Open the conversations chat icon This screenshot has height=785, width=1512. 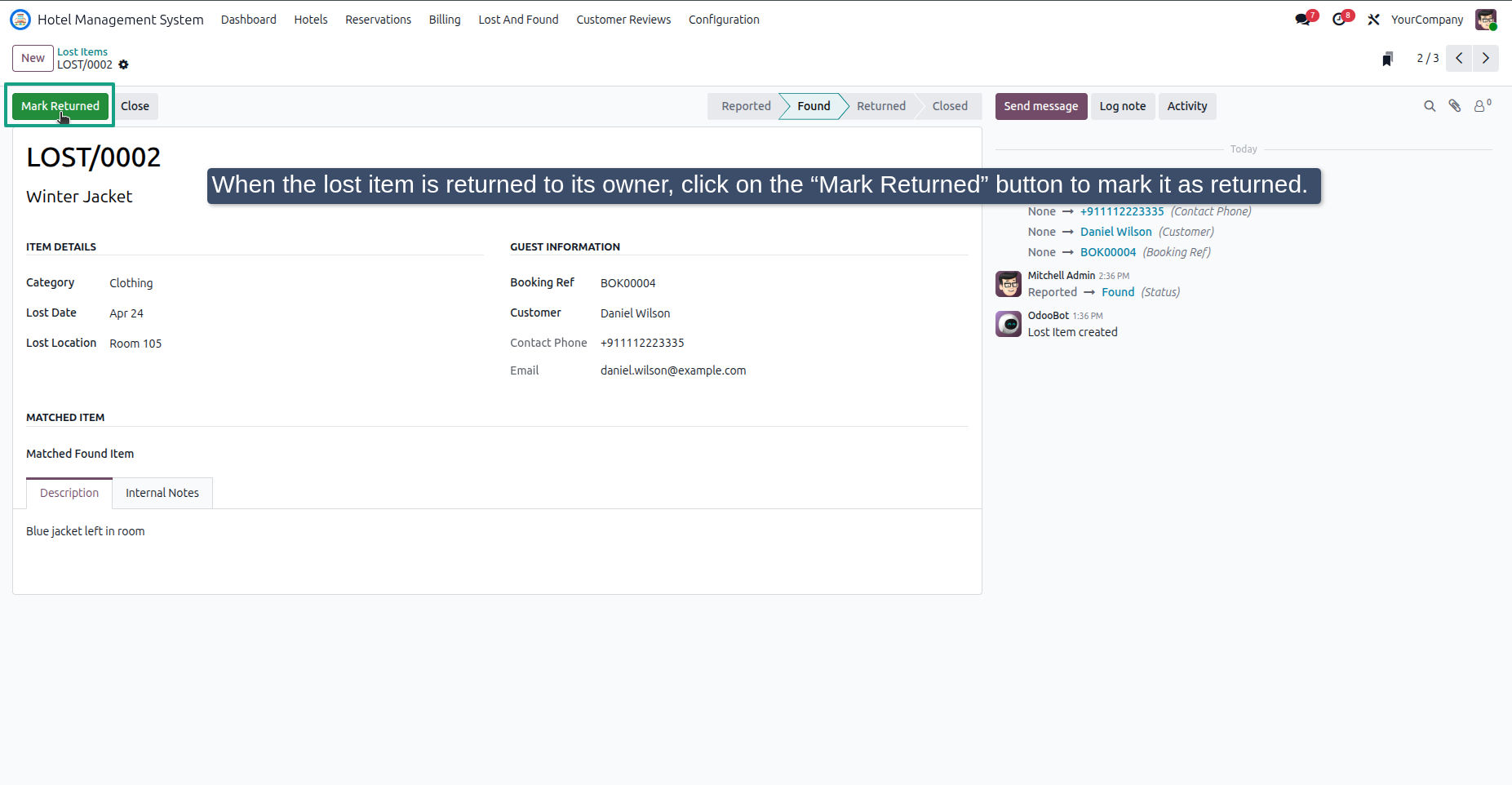pyautogui.click(x=1303, y=20)
